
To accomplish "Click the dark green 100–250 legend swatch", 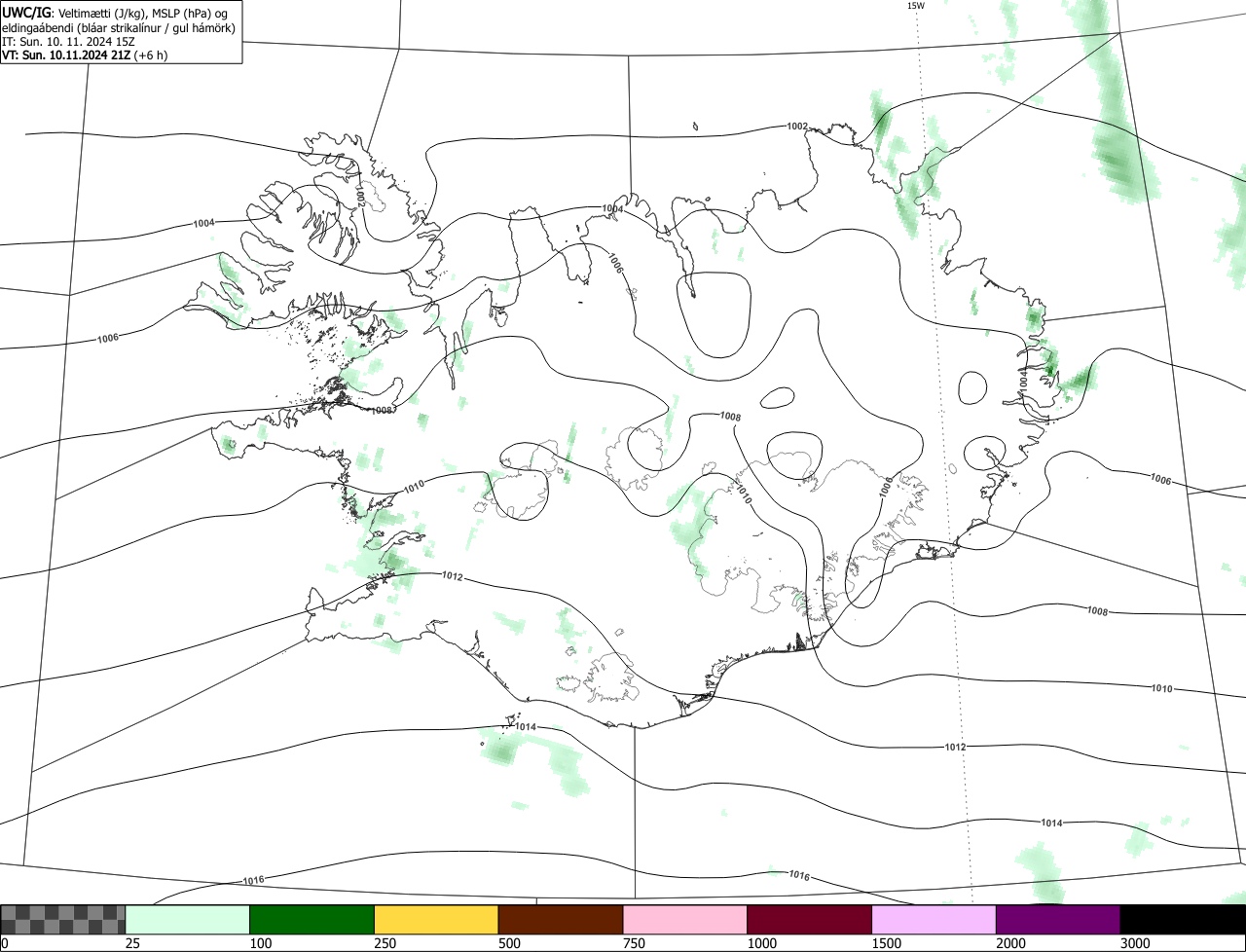I will coord(312,920).
